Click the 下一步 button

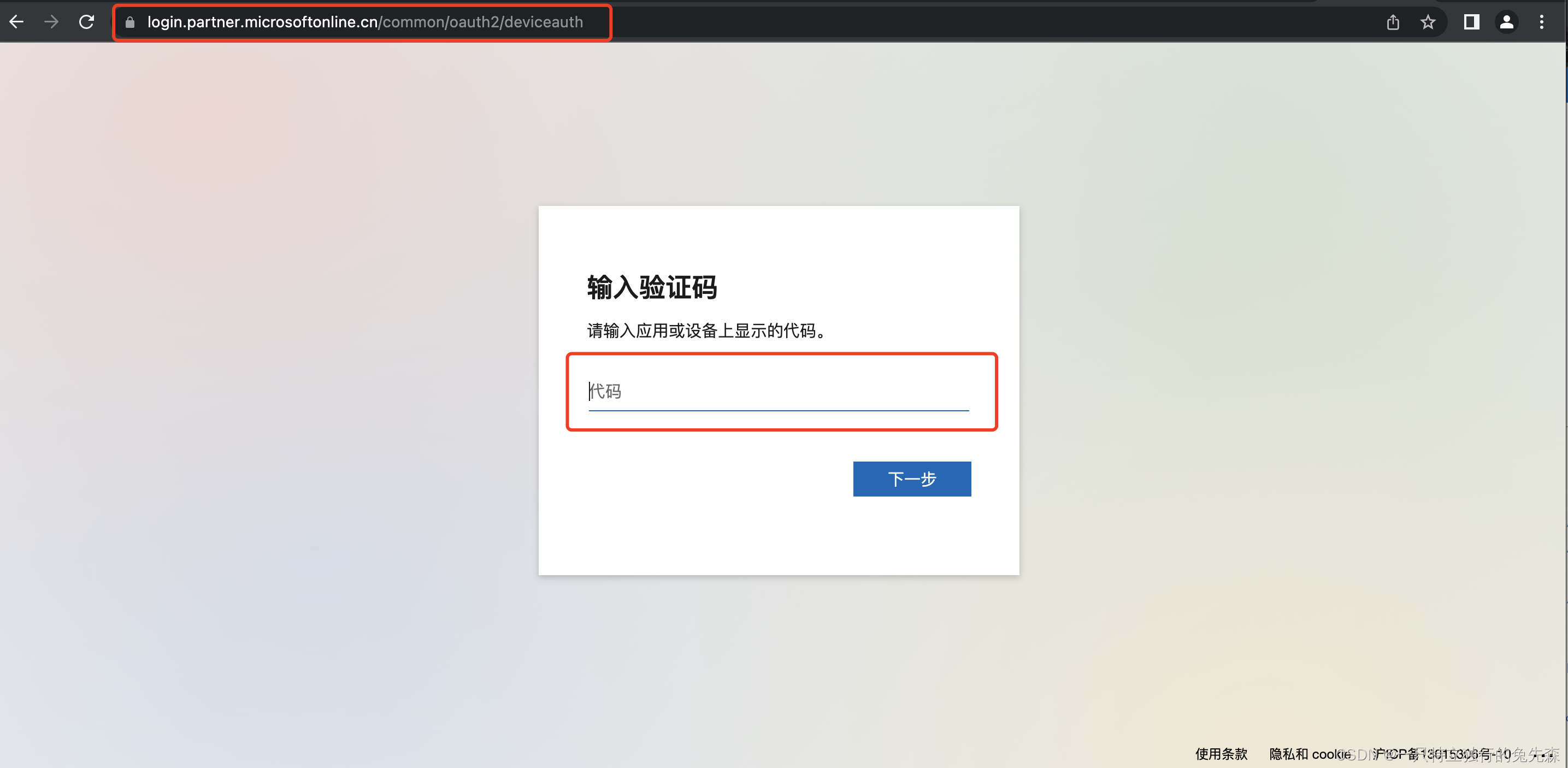click(912, 479)
